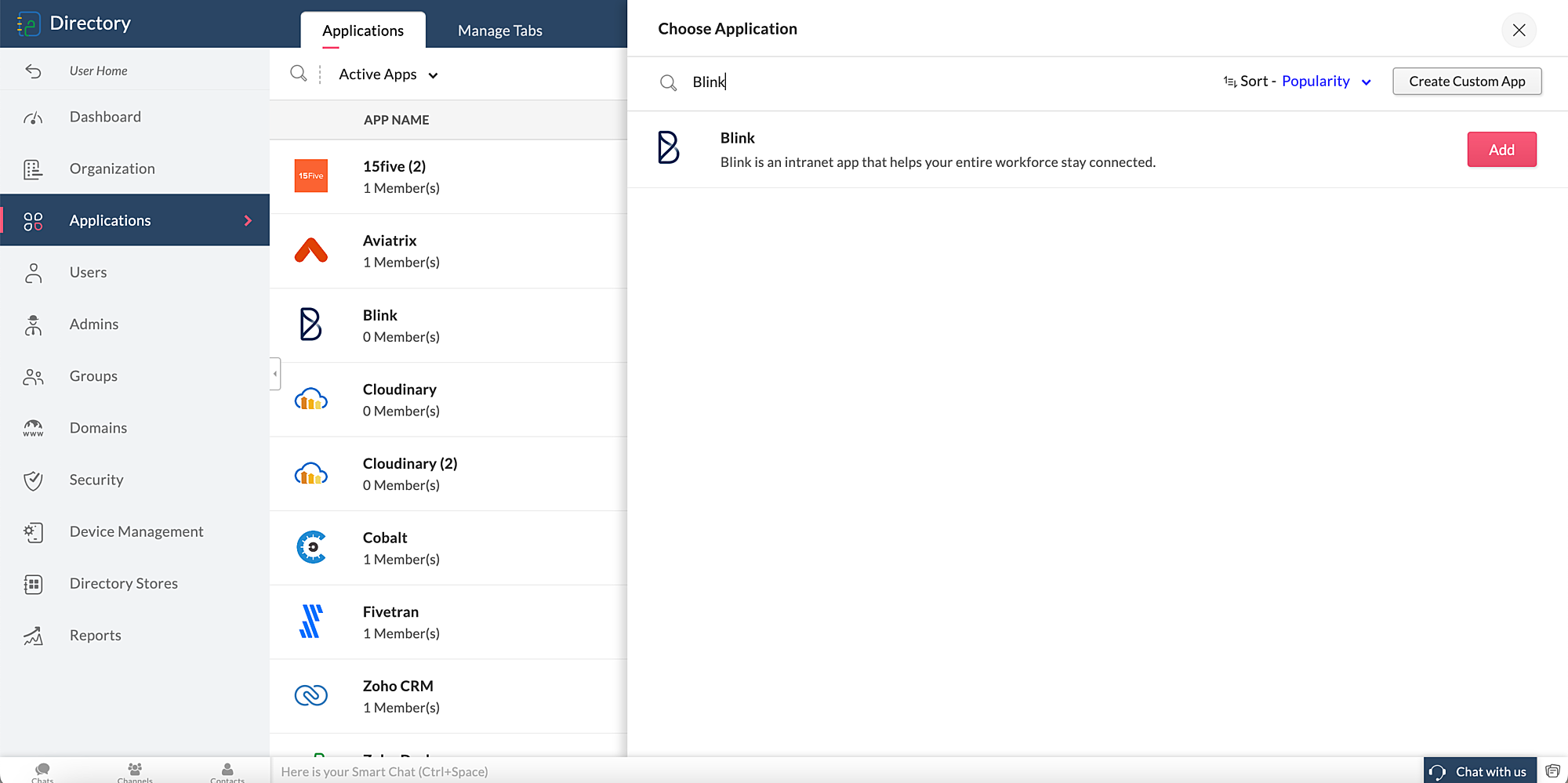This screenshot has width=1568, height=783.
Task: Switch to the Applications tab
Action: click(x=363, y=31)
